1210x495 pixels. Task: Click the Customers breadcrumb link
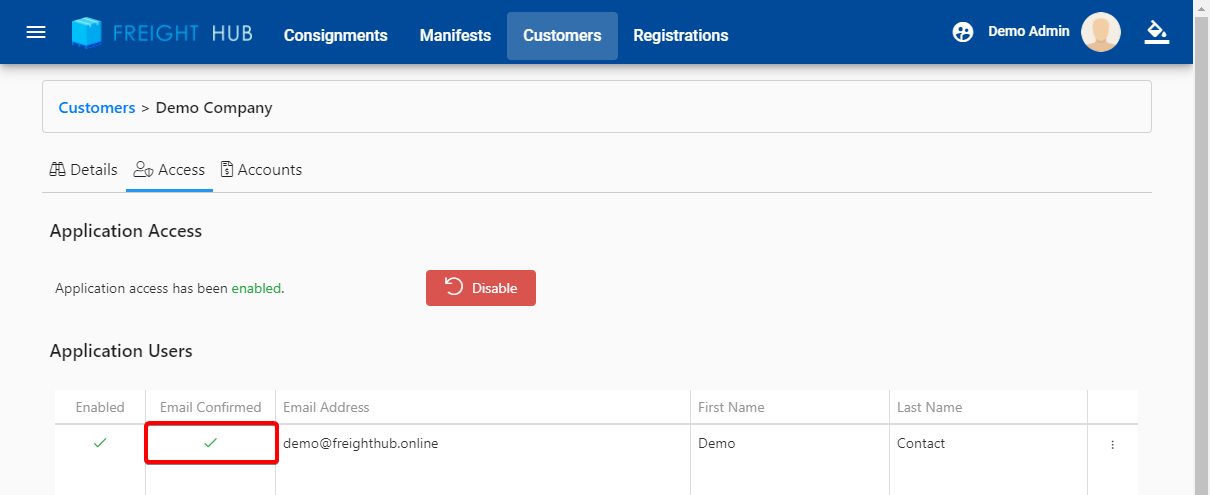[x=97, y=107]
